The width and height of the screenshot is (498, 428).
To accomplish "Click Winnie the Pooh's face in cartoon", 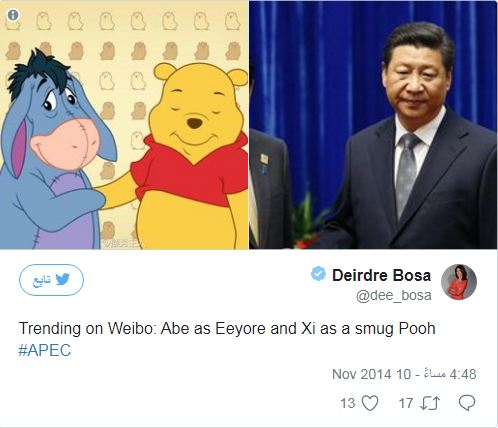I will click(195, 113).
